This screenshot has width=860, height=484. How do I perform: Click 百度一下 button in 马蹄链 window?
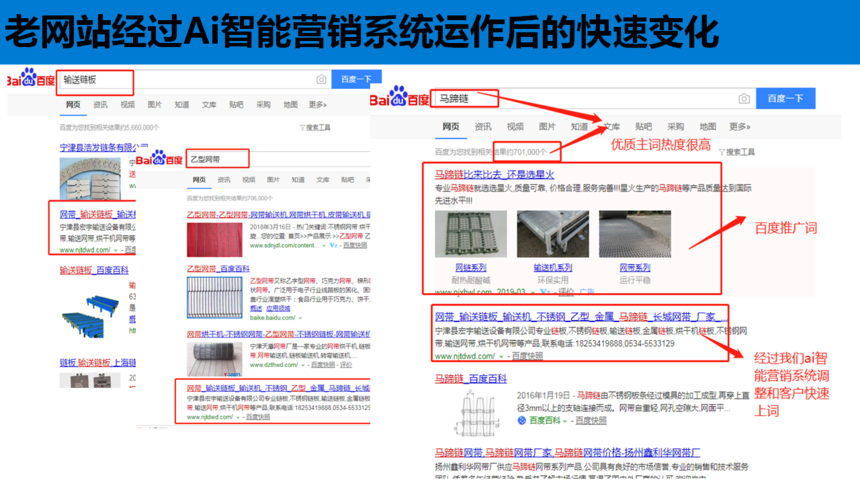coord(785,98)
